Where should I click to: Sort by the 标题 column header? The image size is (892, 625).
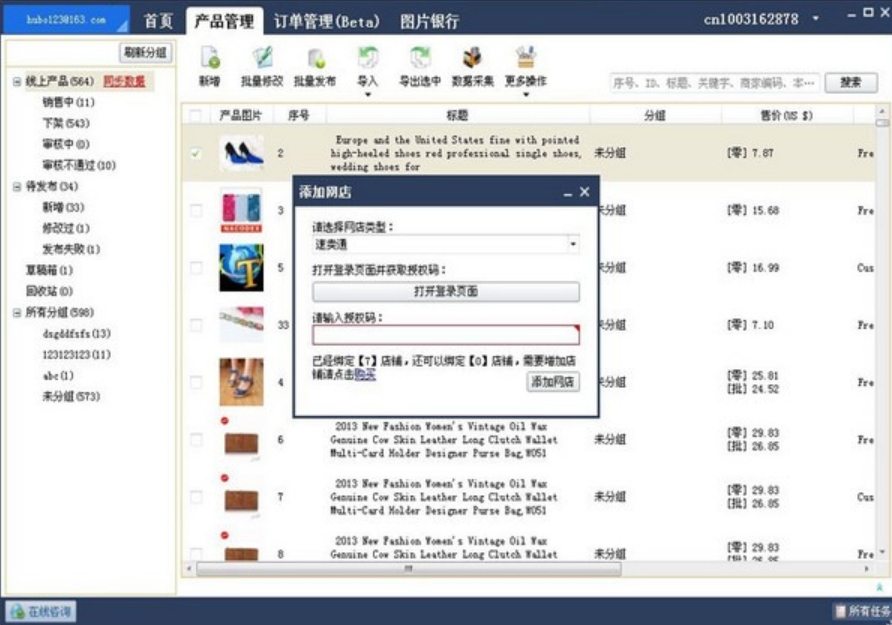click(x=457, y=115)
